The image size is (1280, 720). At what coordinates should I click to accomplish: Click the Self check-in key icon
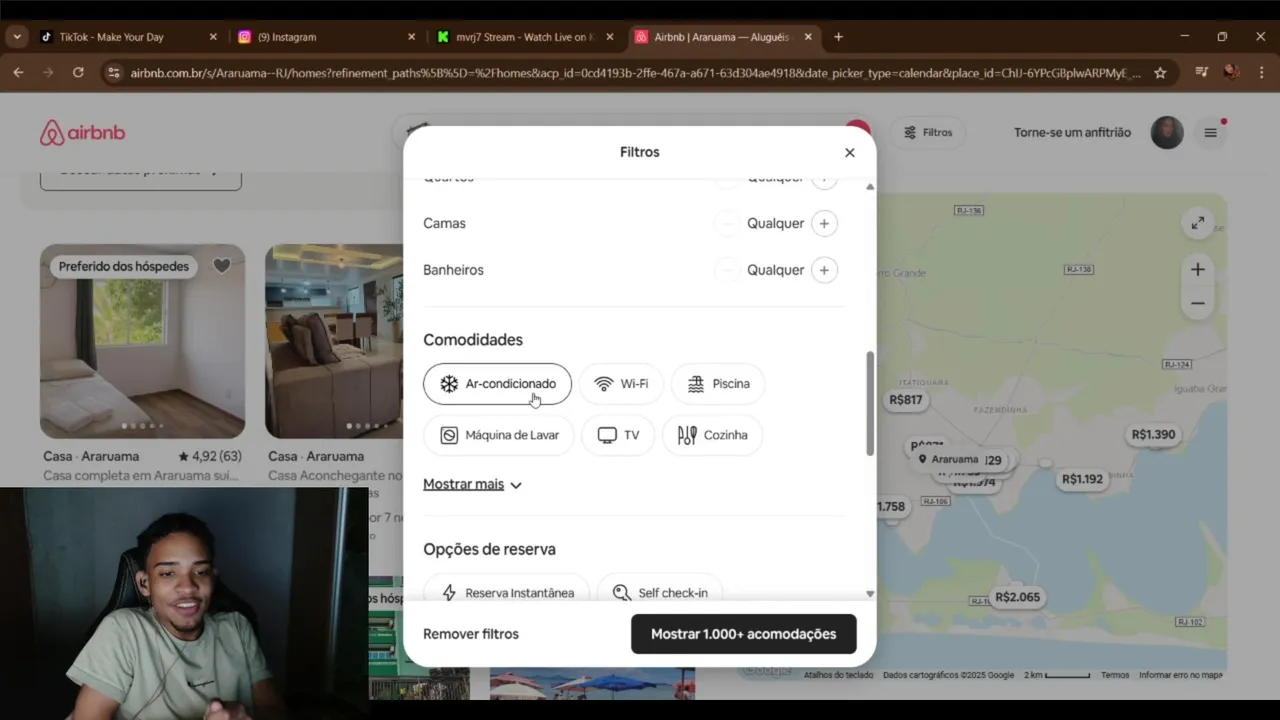coord(622,593)
